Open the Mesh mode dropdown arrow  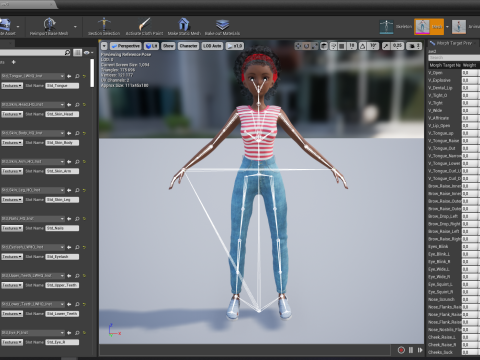pos(447,27)
